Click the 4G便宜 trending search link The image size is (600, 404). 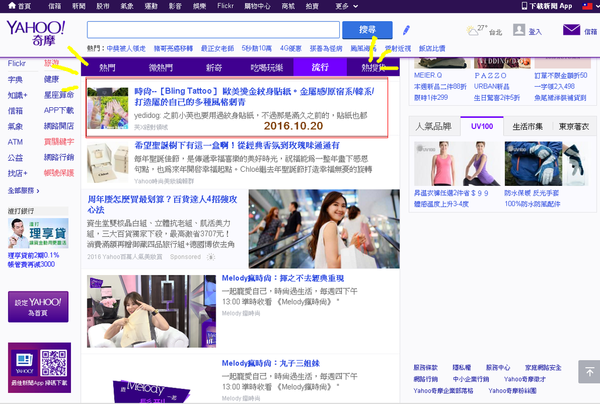(290, 49)
